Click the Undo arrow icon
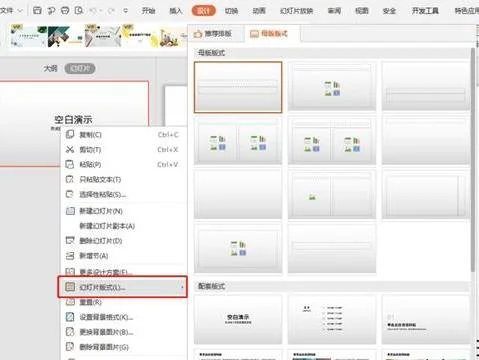The width and height of the screenshot is (479, 360). click(x=94, y=11)
